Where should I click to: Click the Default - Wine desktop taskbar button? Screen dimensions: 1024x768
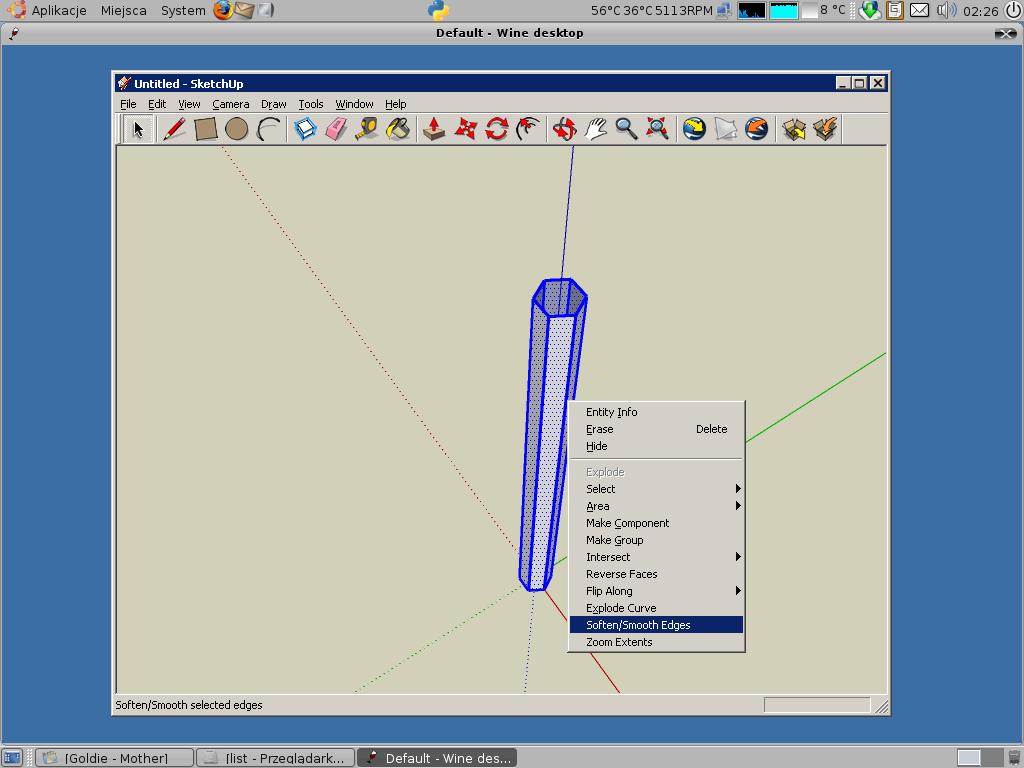(x=437, y=758)
